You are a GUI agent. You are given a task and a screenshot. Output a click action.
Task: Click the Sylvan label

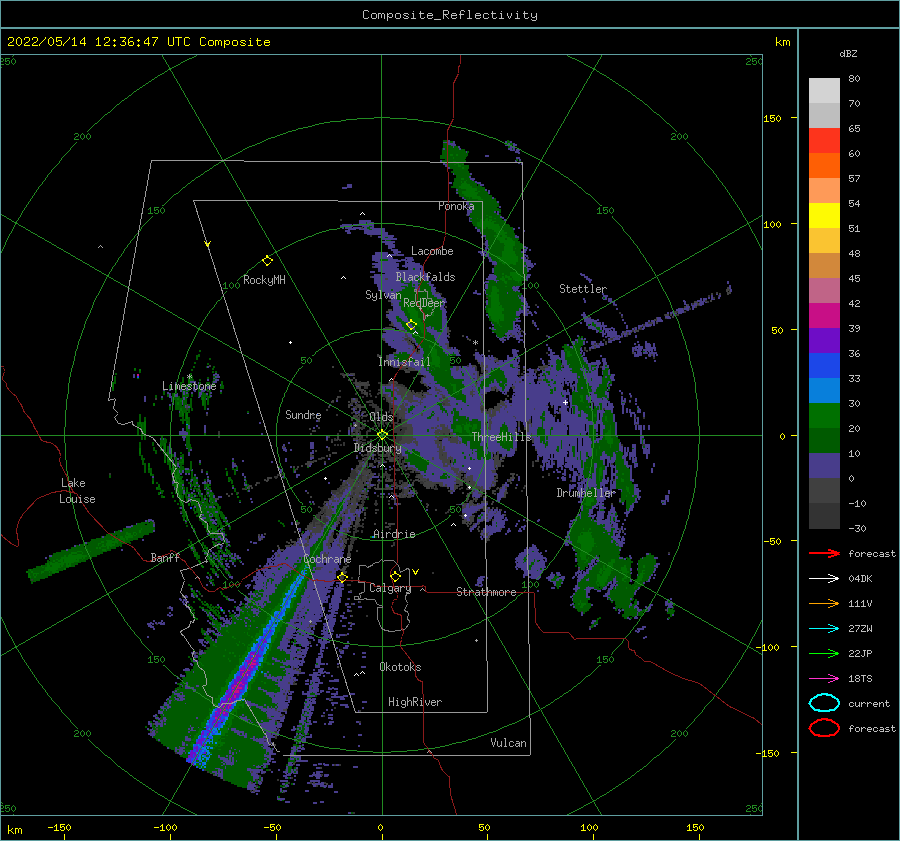pyautogui.click(x=383, y=295)
